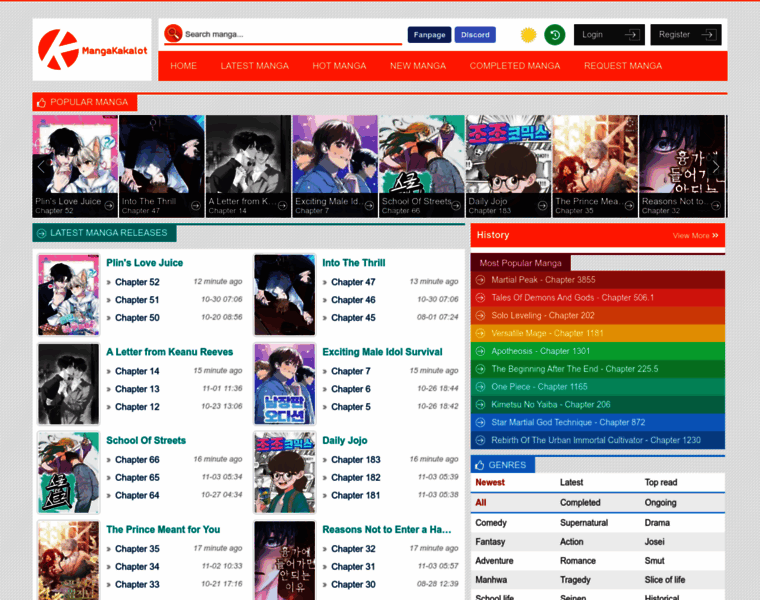Screen dimensions: 760x600
Task: Open Chapter 47 of Into The Thrill
Action: (x=353, y=282)
